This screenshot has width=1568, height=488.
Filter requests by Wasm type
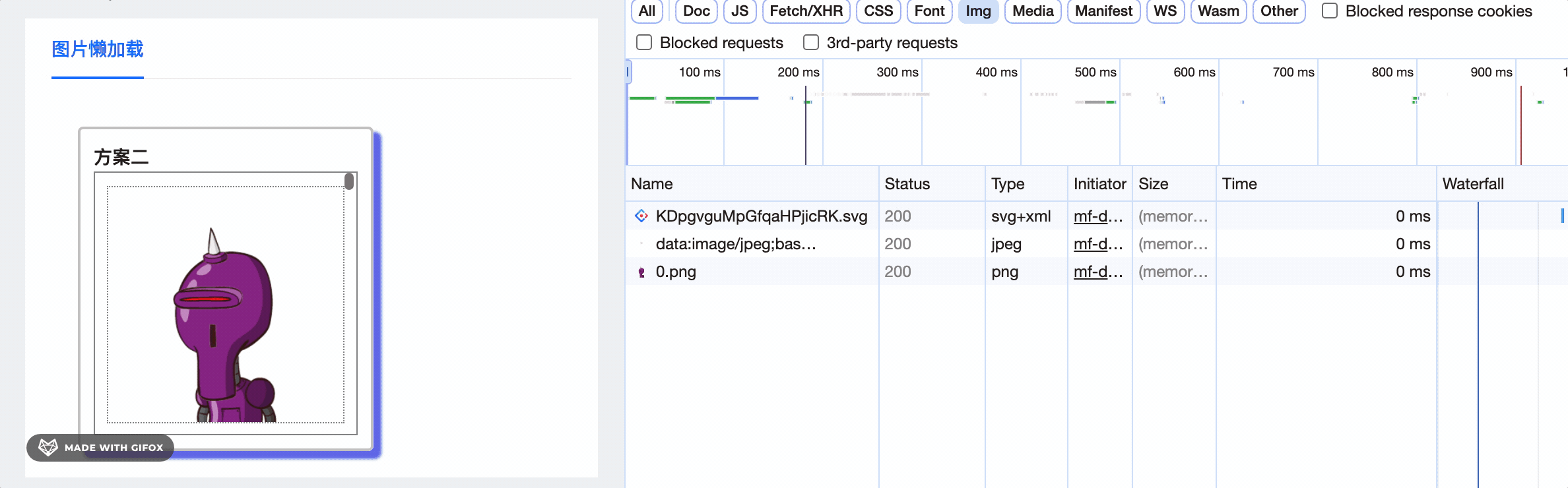[1219, 11]
